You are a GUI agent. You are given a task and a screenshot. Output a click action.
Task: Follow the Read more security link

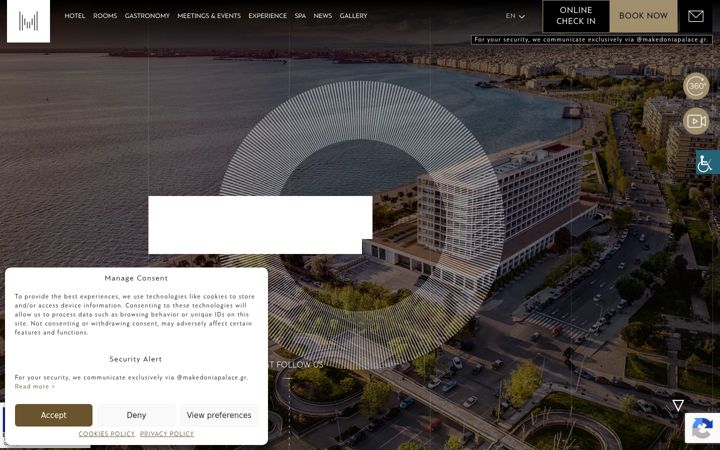pos(34,387)
